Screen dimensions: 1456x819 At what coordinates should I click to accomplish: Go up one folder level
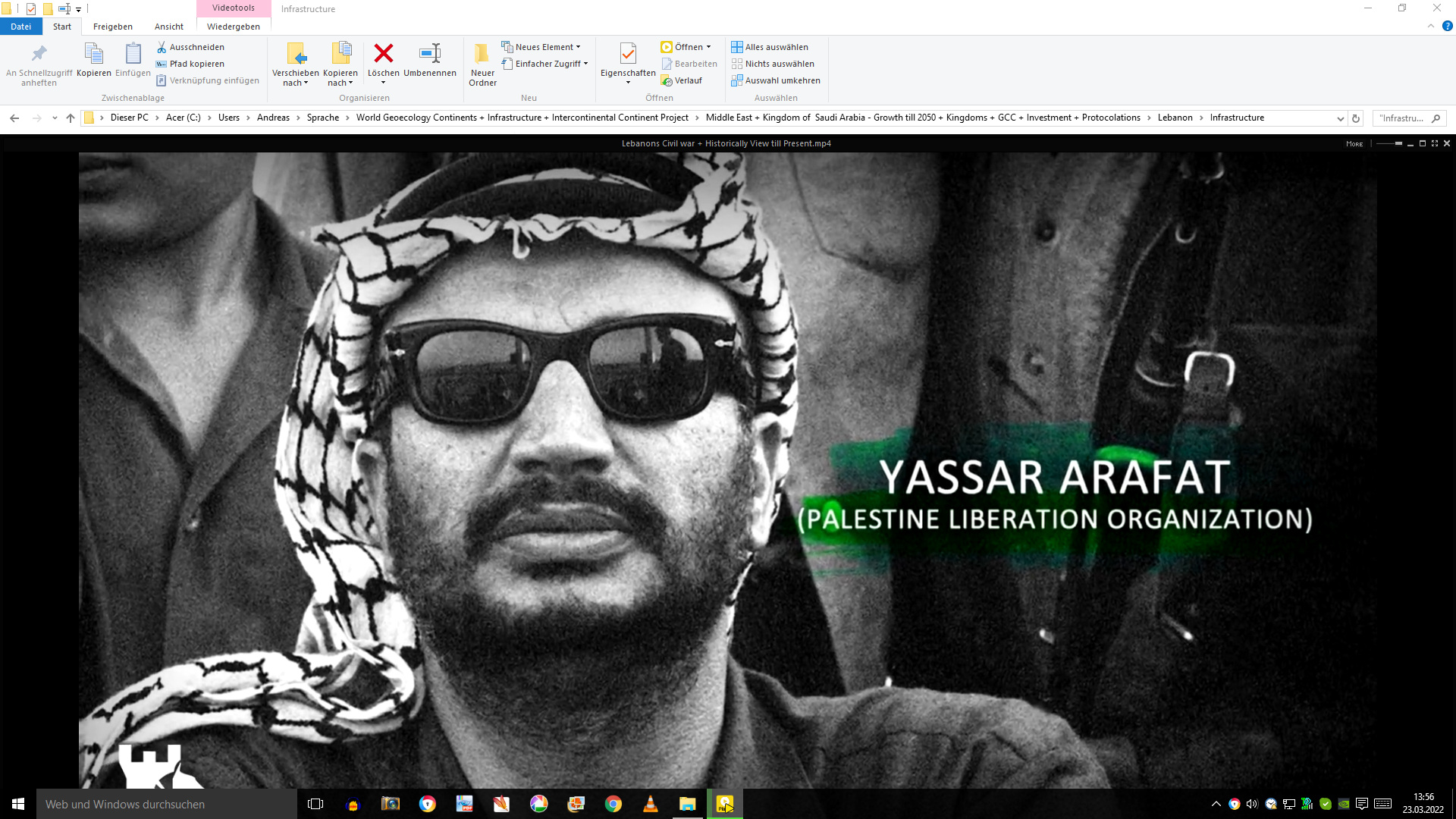(x=71, y=118)
